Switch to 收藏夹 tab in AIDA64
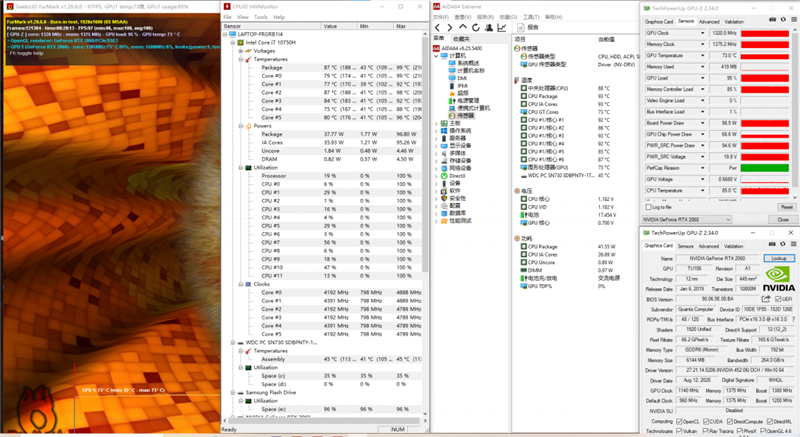 pyautogui.click(x=461, y=39)
